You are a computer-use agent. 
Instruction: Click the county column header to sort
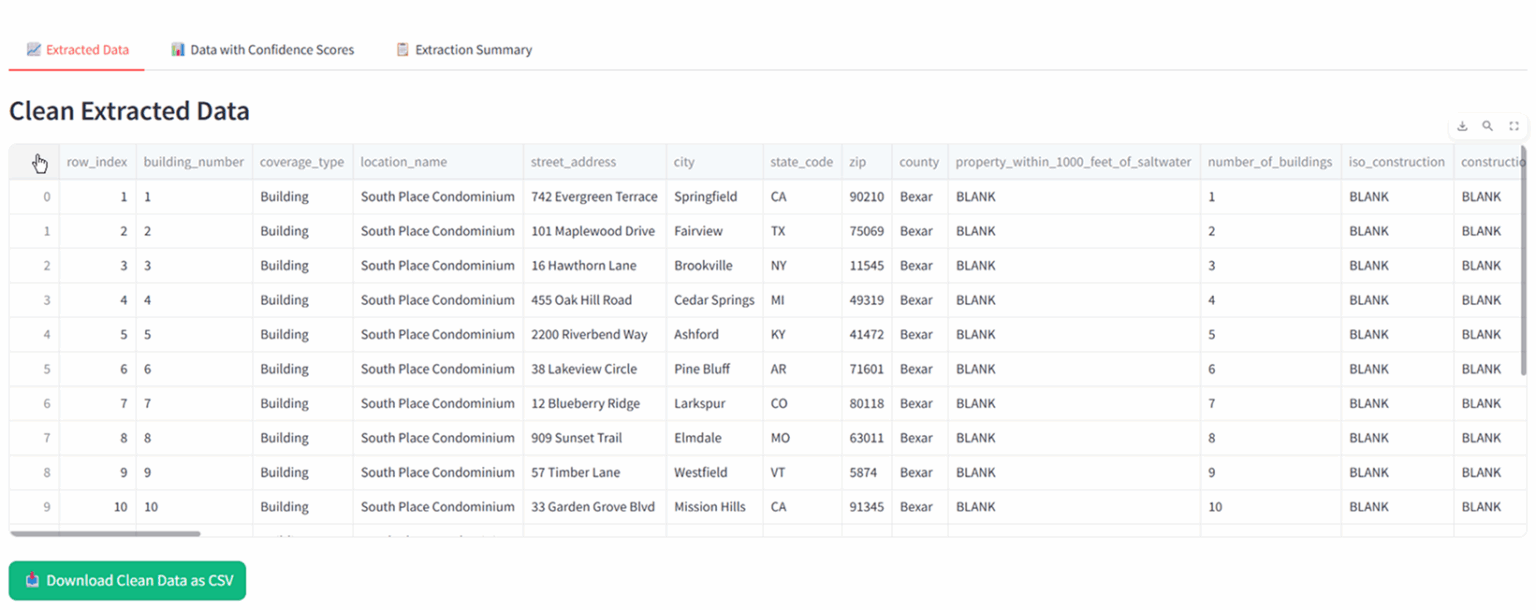[x=918, y=161]
